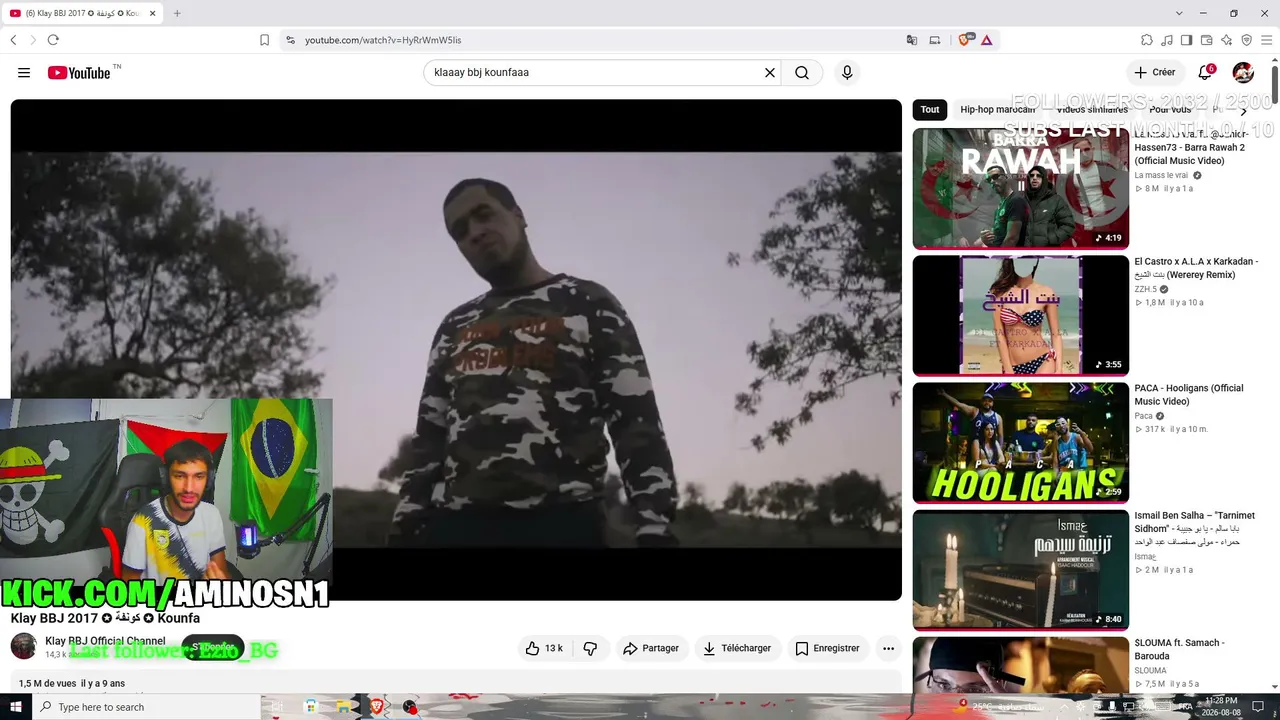Viewport: 1280px width, 720px height.
Task: Open the YouTube notifications bell
Action: [1206, 72]
